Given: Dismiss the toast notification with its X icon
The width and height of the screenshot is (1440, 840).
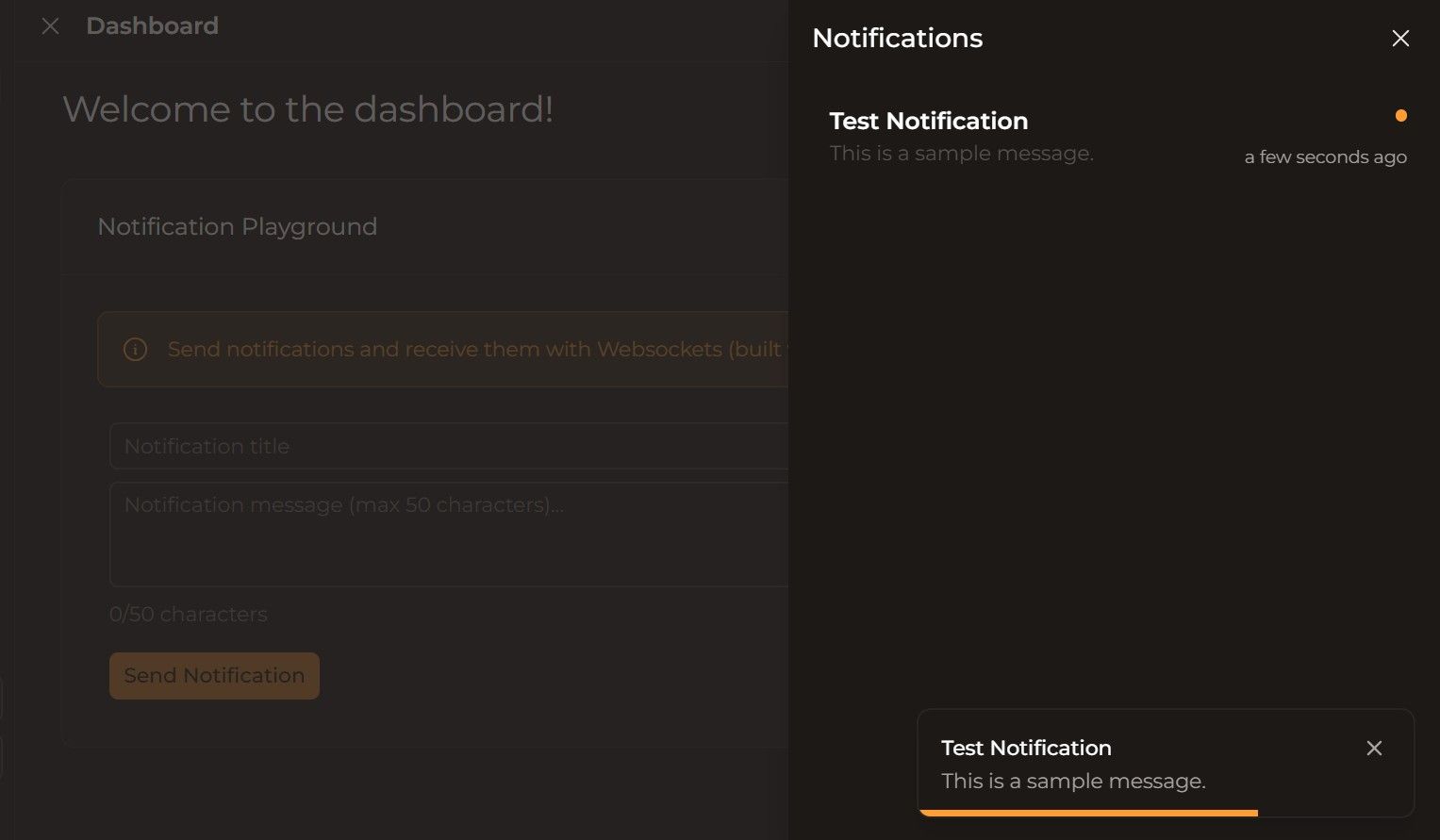Looking at the screenshot, I should pyautogui.click(x=1374, y=748).
